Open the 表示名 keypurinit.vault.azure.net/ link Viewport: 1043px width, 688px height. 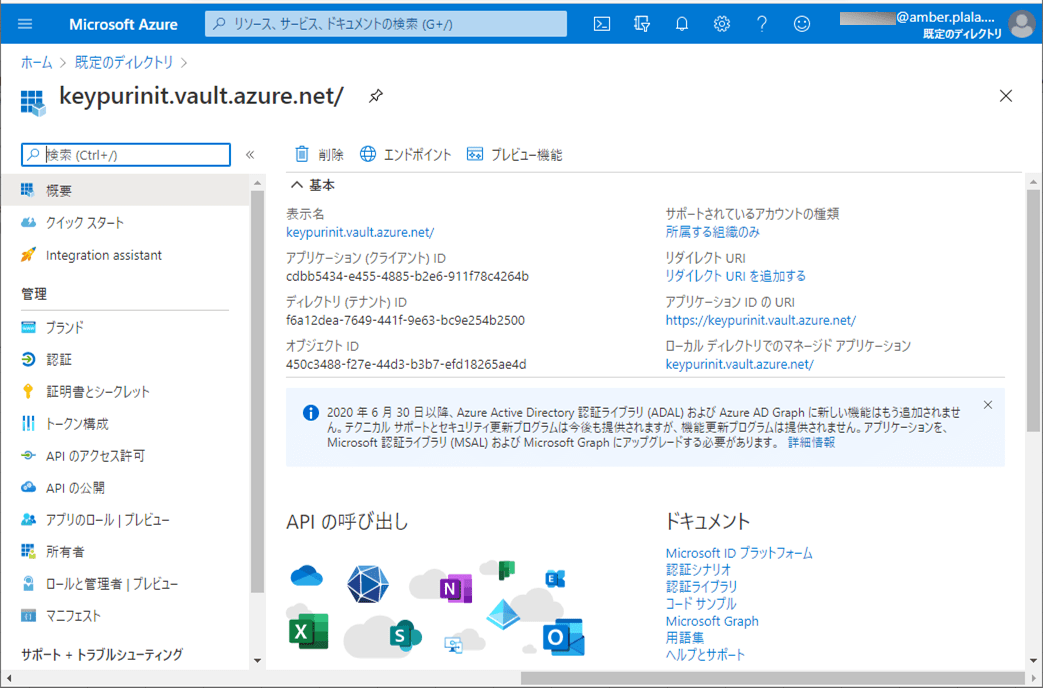[x=360, y=232]
